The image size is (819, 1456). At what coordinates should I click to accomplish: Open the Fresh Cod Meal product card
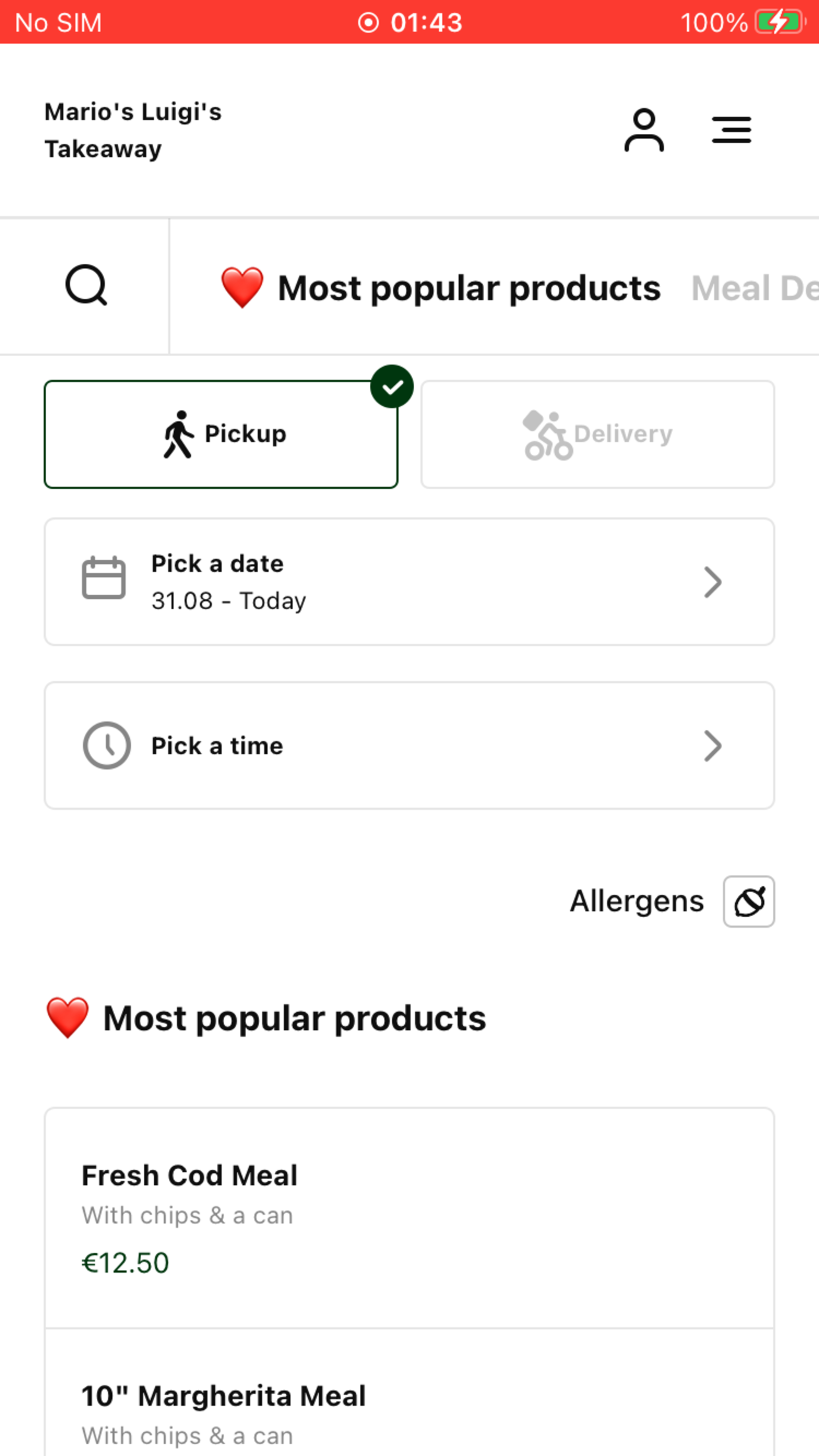(409, 1218)
